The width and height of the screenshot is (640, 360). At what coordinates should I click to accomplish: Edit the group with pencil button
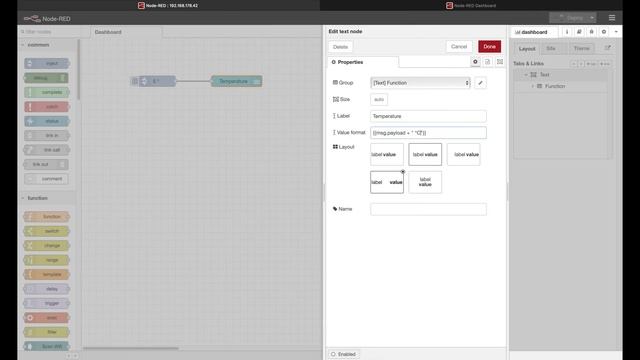(480, 83)
